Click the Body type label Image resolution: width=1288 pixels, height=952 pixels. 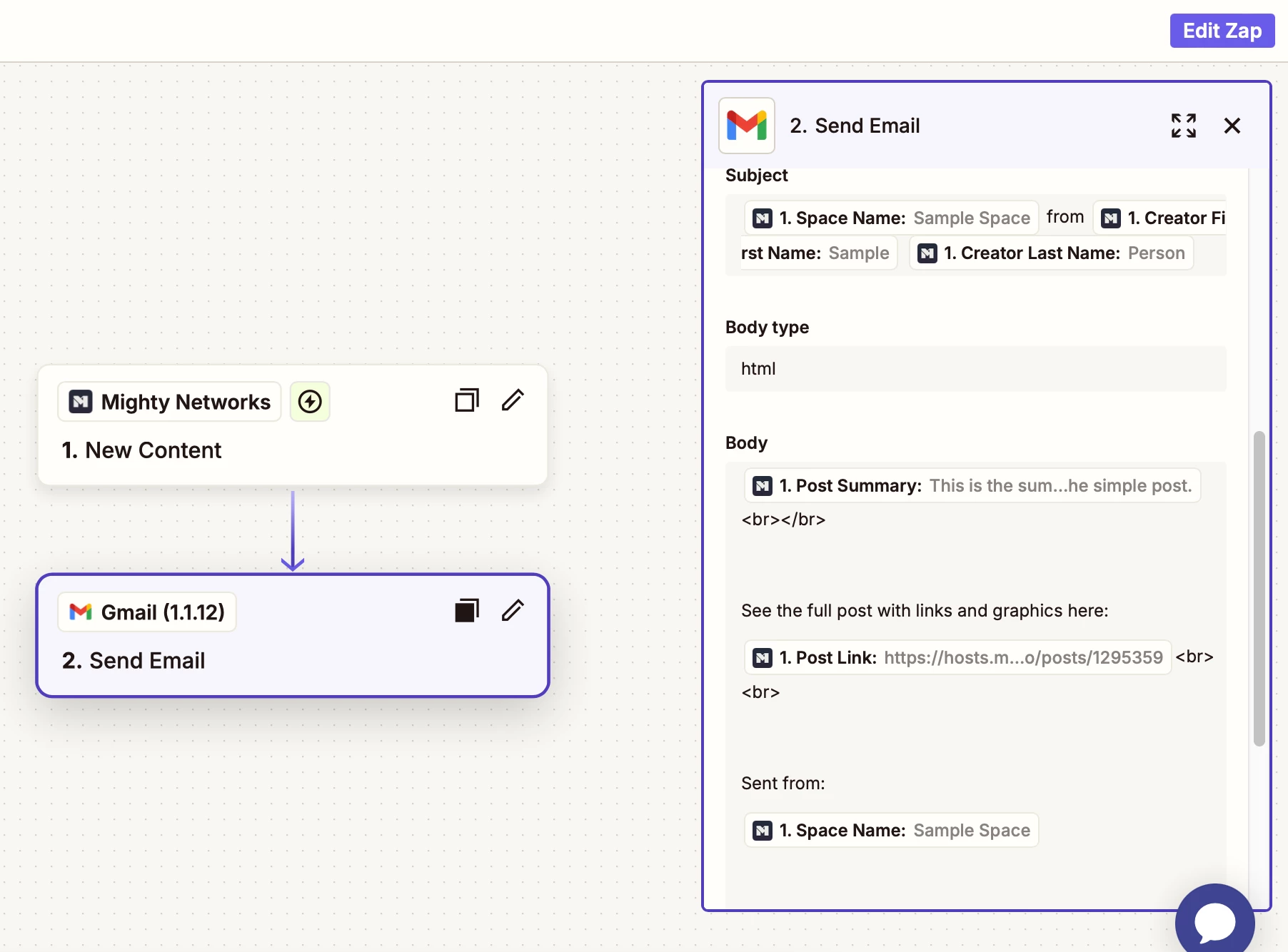[x=767, y=327]
